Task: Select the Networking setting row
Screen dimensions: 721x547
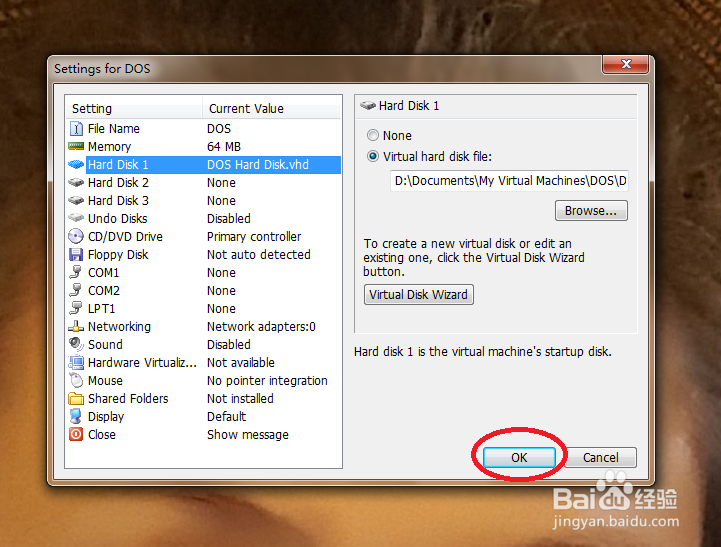Action: pos(204,326)
